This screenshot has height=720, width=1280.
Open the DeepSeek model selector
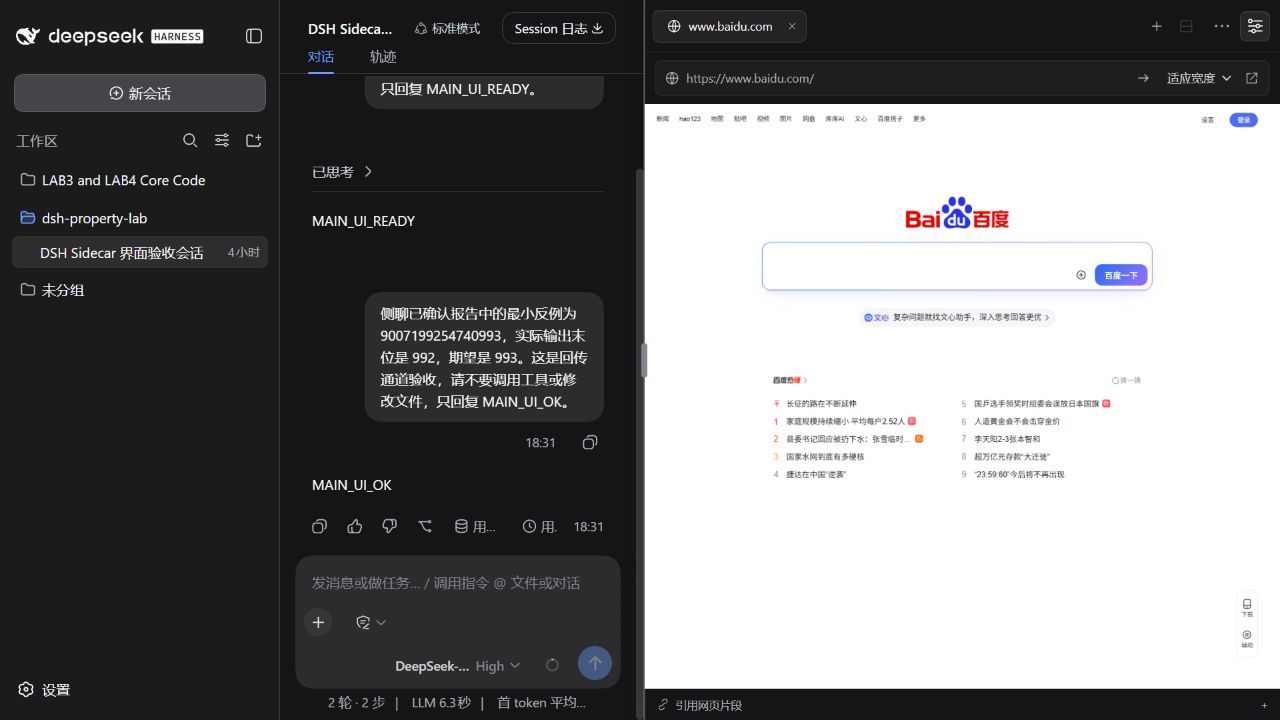[x=432, y=666]
